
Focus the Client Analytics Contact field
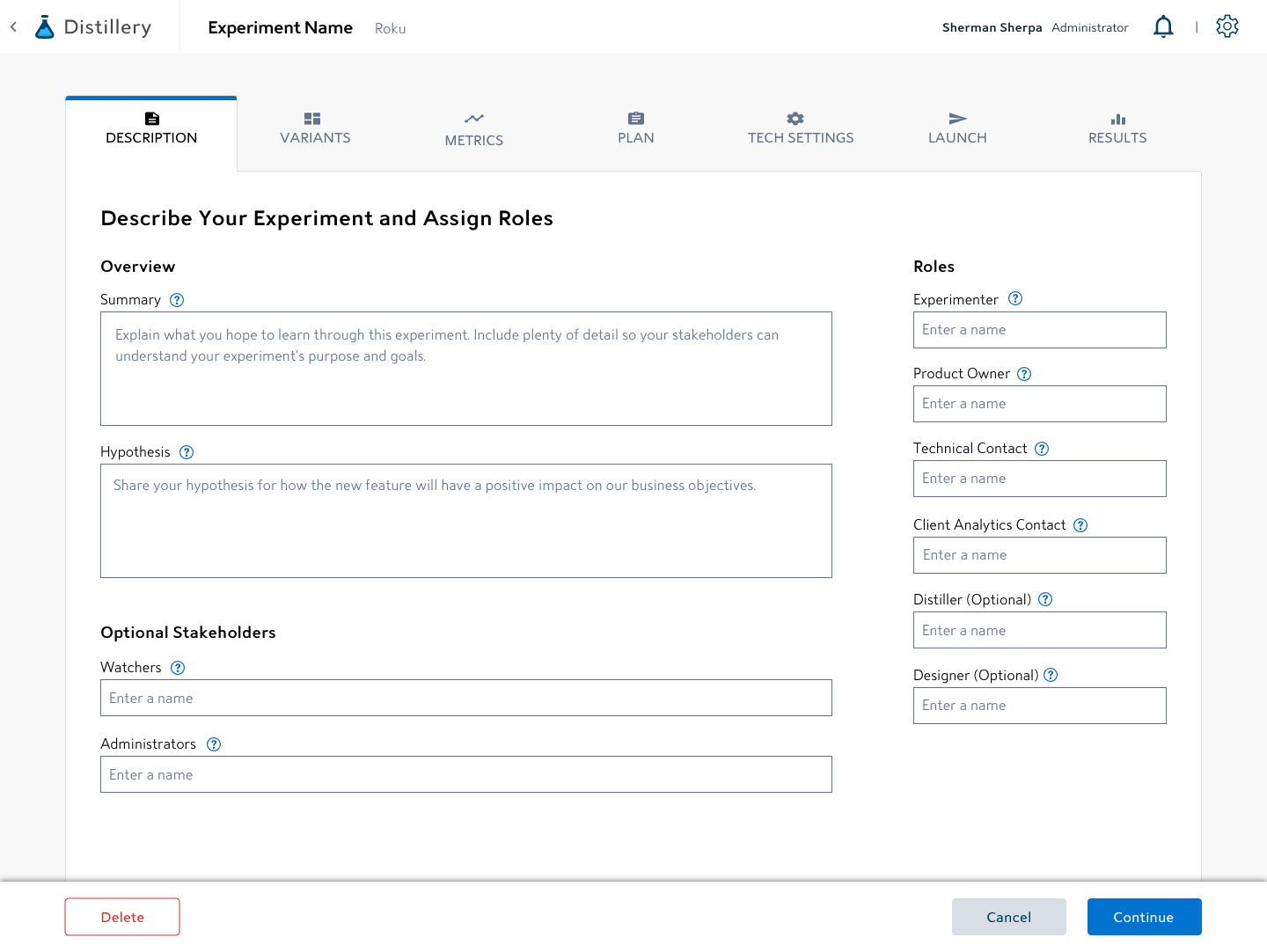[1040, 555]
